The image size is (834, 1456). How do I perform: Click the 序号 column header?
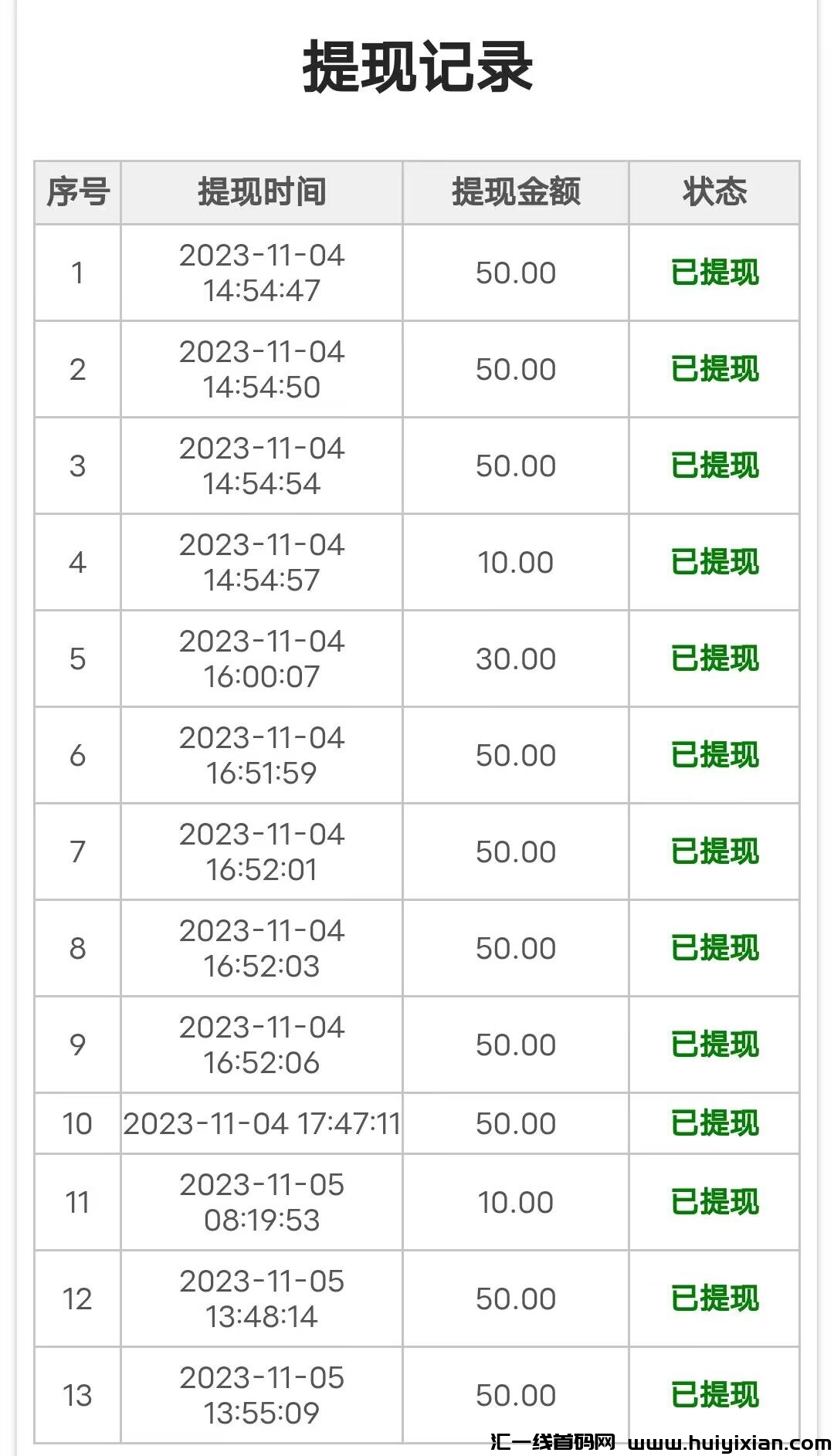pyautogui.click(x=77, y=192)
